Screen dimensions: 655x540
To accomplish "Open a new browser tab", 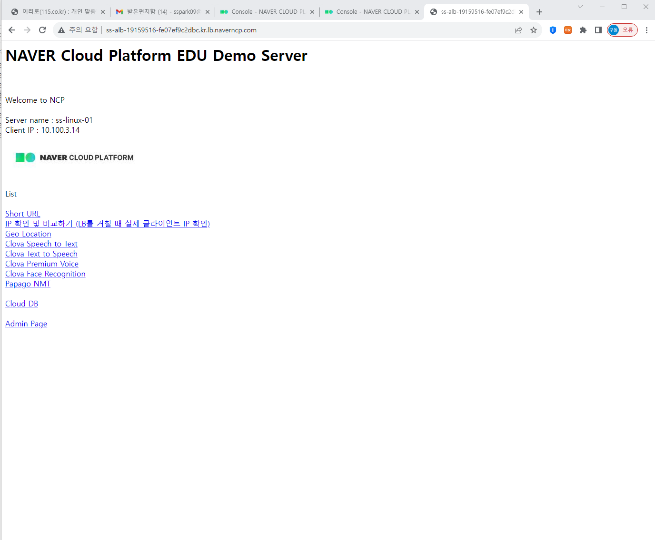I will click(539, 12).
